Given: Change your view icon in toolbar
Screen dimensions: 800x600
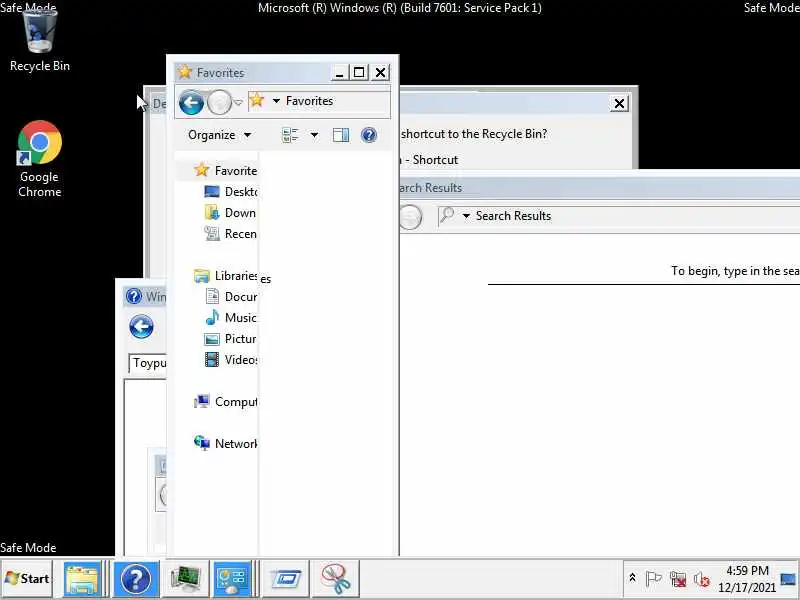Looking at the screenshot, I should pos(290,135).
